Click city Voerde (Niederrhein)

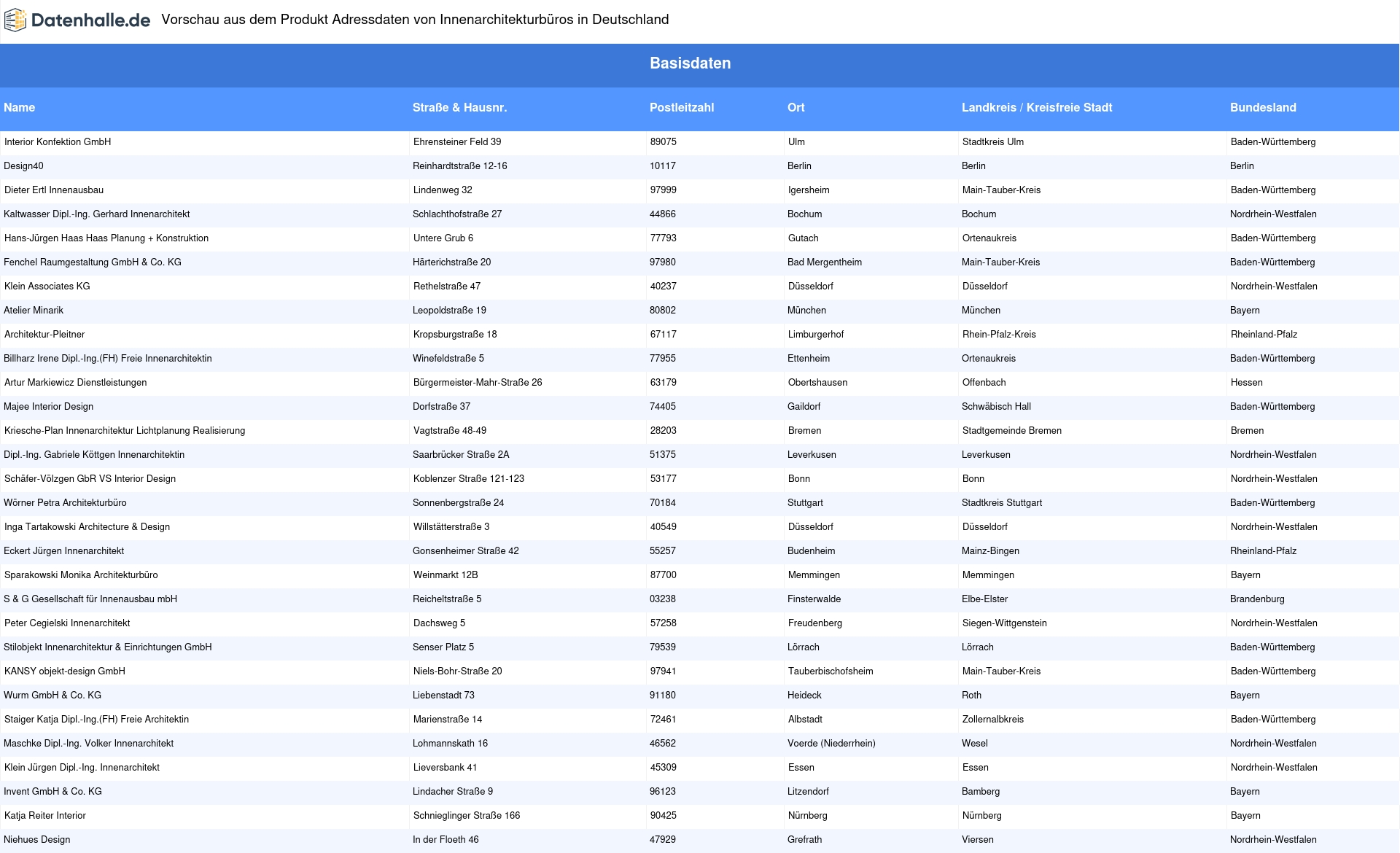tap(831, 744)
